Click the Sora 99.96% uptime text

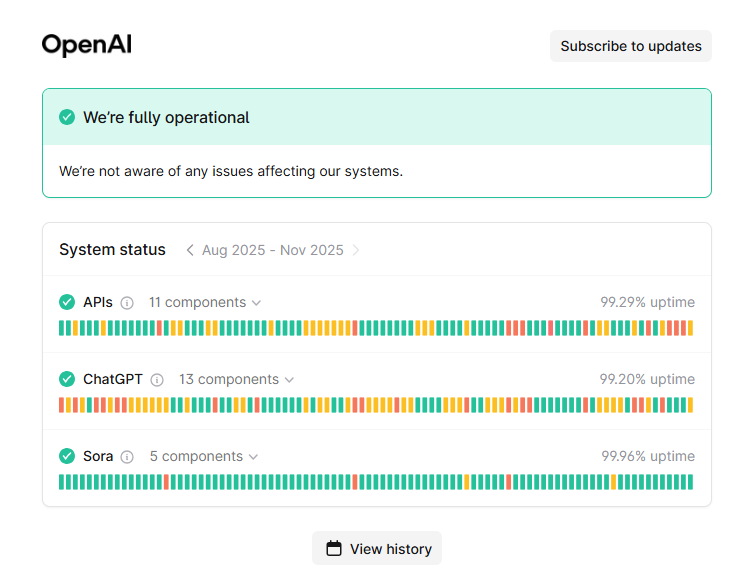pyautogui.click(x=648, y=456)
